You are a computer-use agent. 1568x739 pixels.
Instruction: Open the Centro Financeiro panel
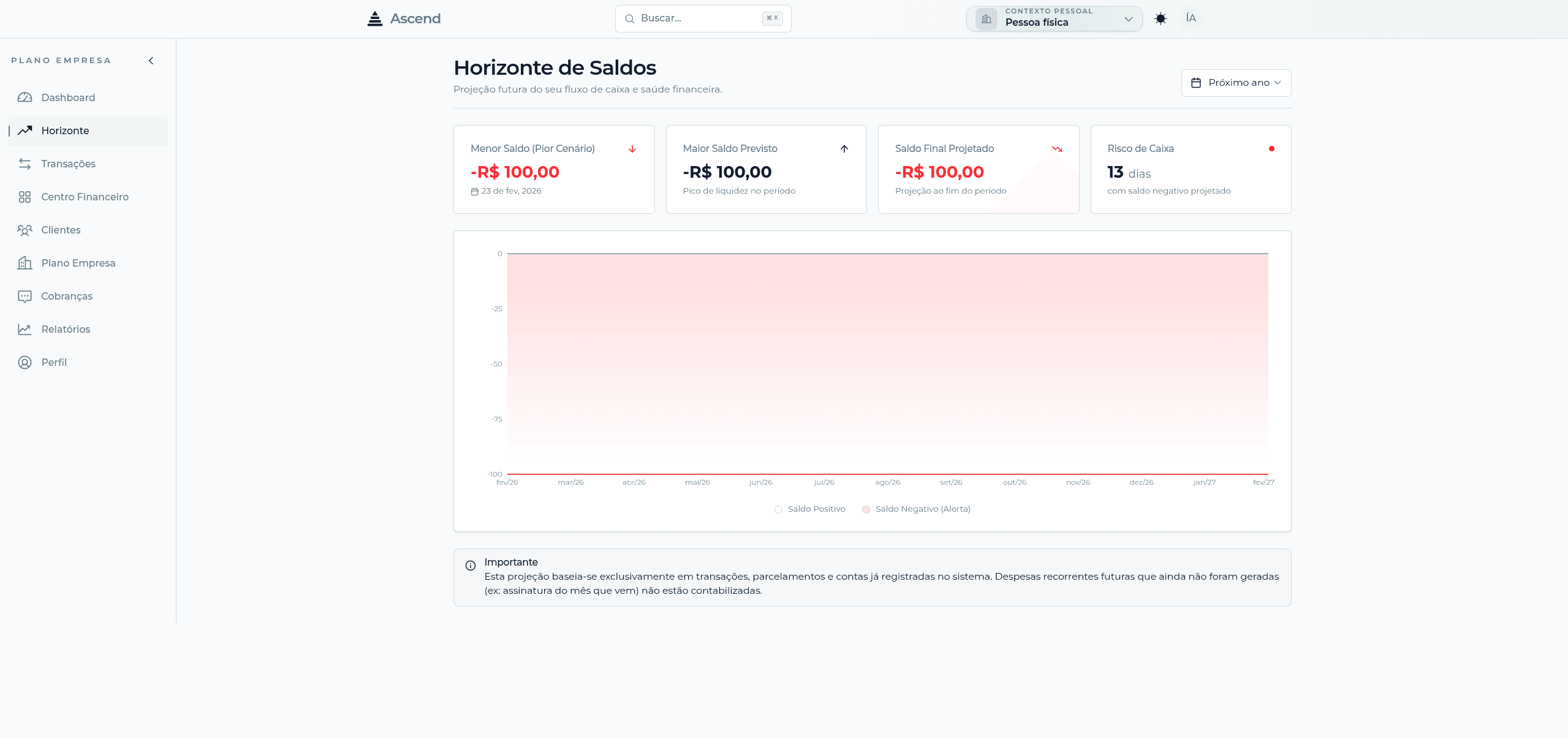[x=84, y=197]
